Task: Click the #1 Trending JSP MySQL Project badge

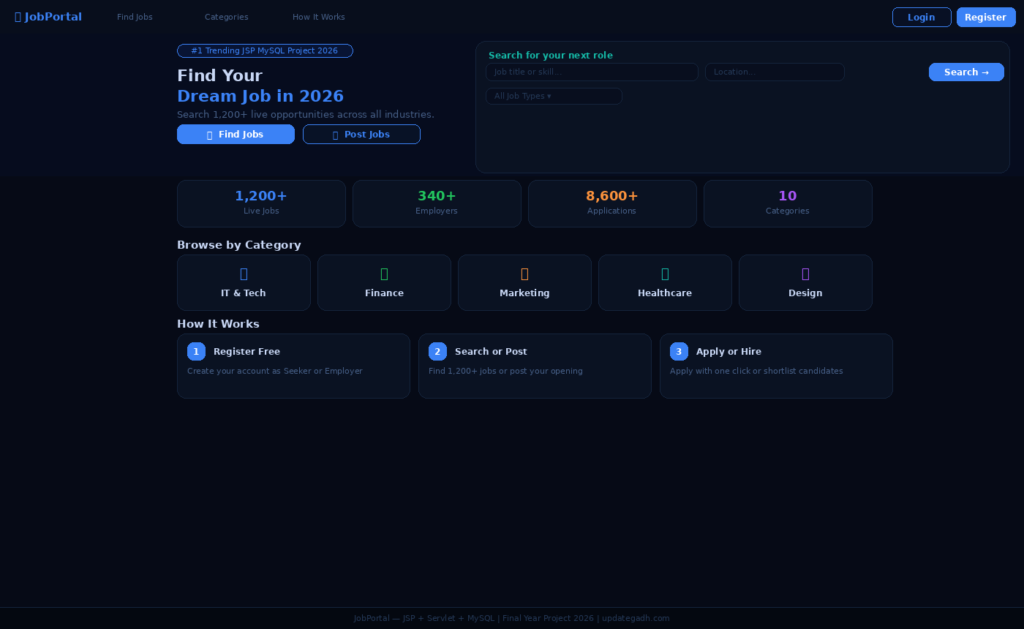Action: (264, 50)
